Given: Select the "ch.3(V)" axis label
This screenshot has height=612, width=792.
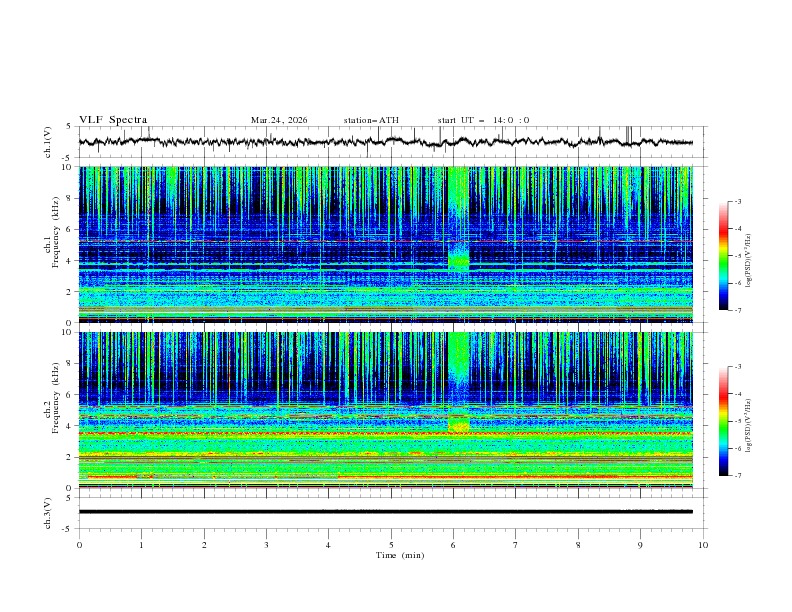Looking at the screenshot, I should 47,513.
